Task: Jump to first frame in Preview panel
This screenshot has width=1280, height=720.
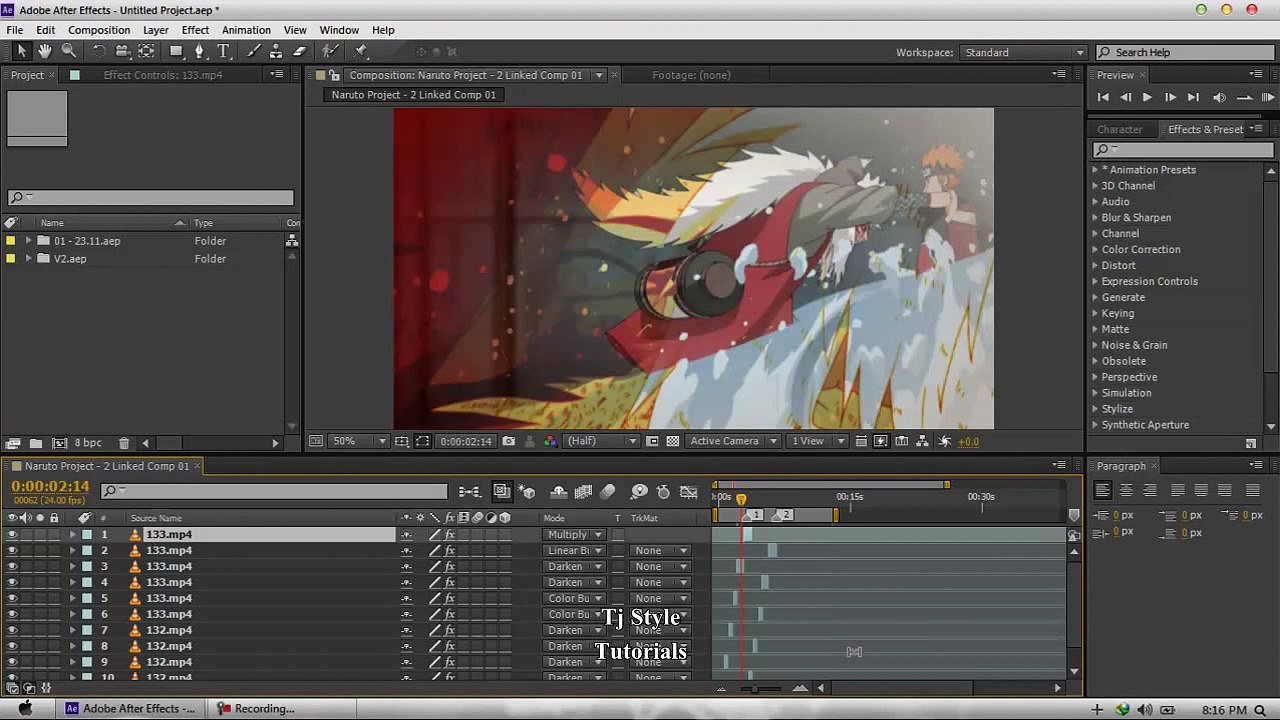Action: click(1103, 97)
